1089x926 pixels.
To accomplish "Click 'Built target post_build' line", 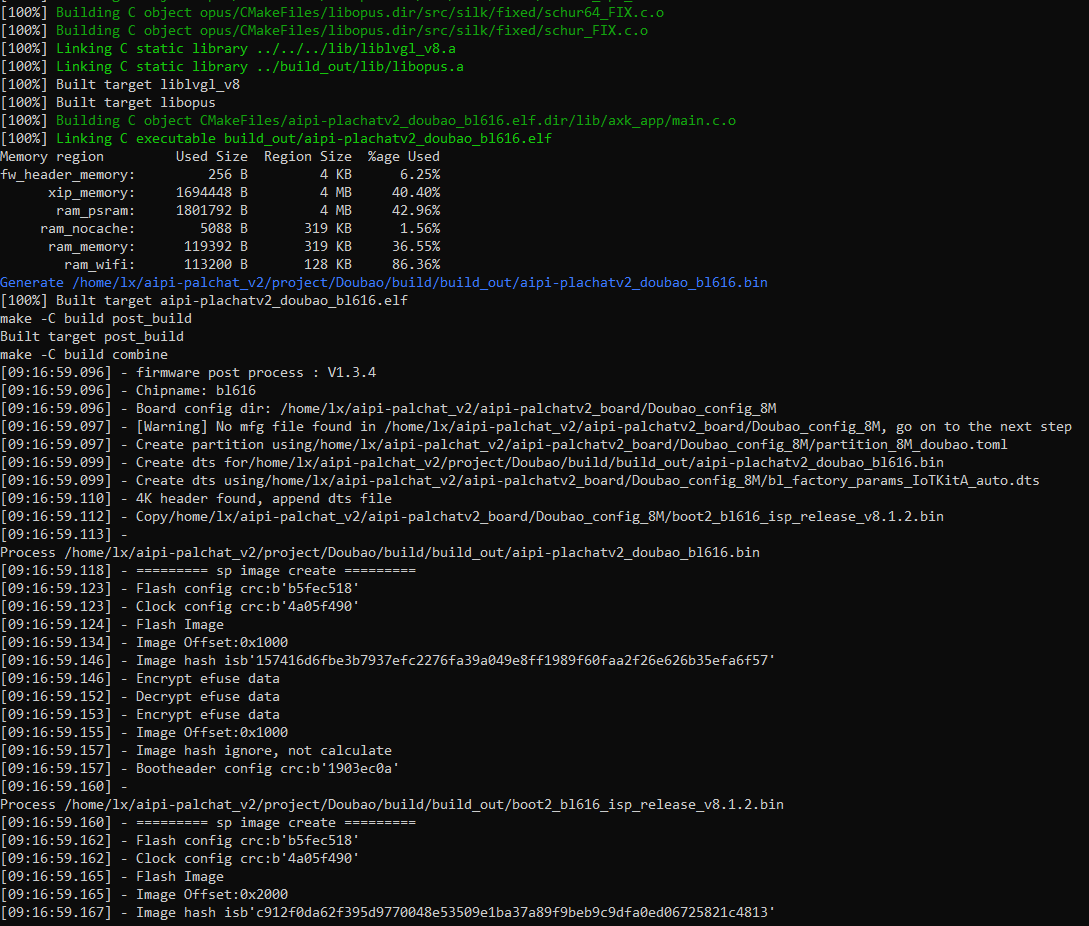I will 92,337.
